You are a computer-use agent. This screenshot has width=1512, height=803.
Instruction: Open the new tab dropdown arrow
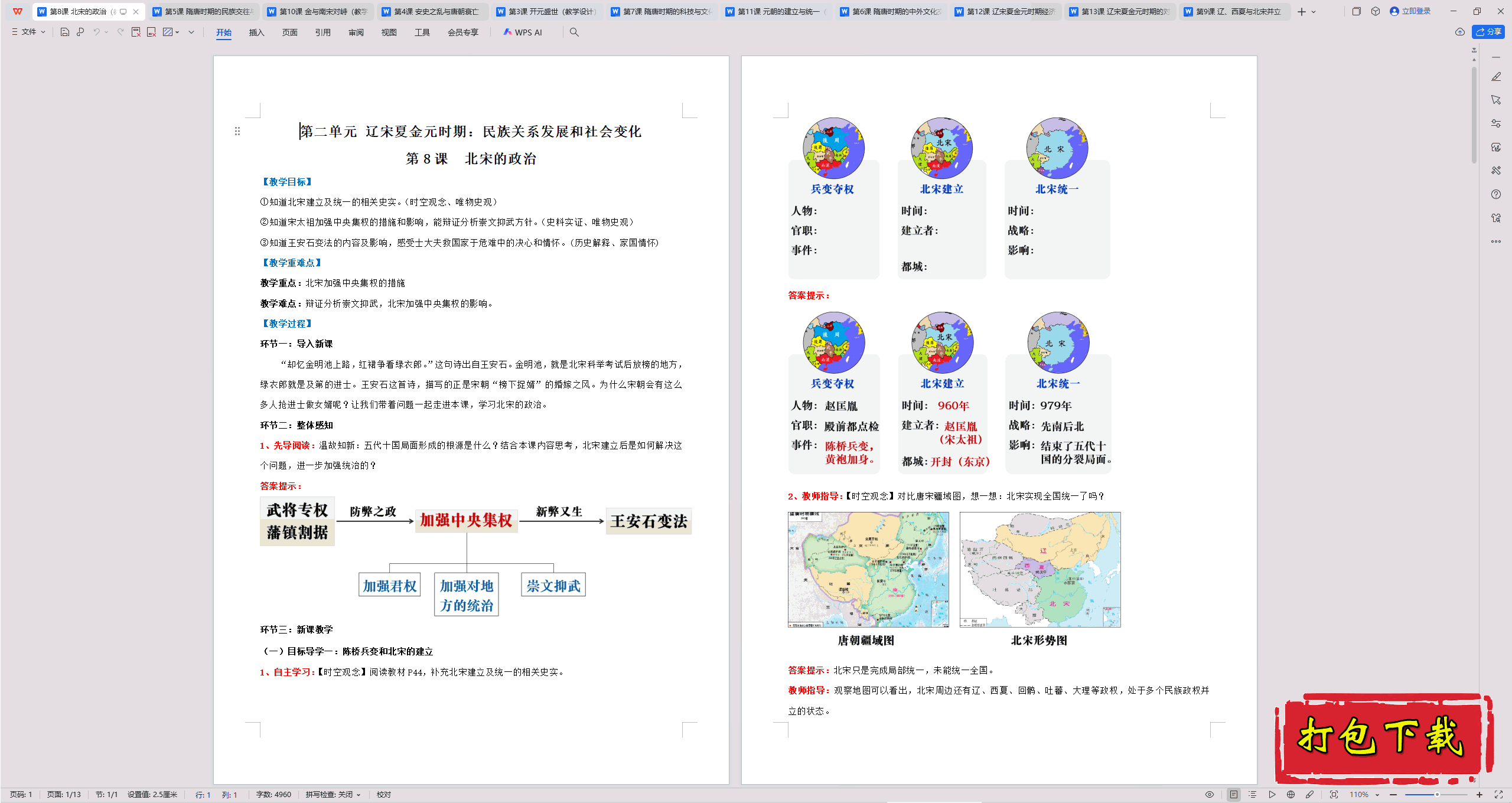(1314, 12)
